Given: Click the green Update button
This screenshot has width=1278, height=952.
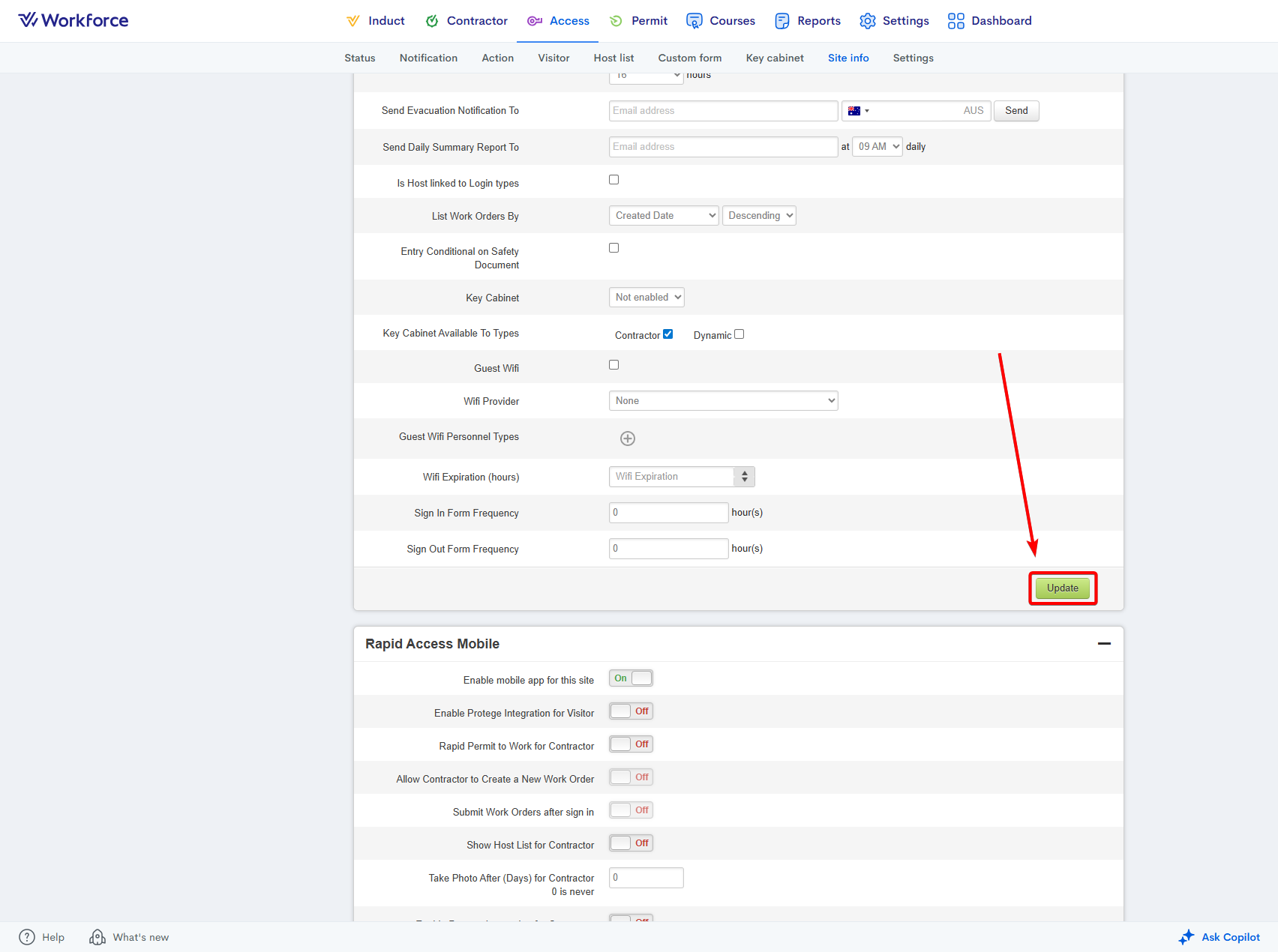Looking at the screenshot, I should click(x=1062, y=588).
